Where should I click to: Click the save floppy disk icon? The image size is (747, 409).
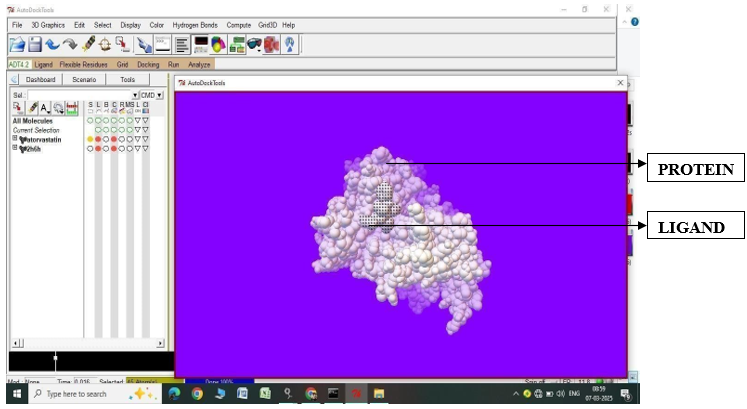pos(35,44)
